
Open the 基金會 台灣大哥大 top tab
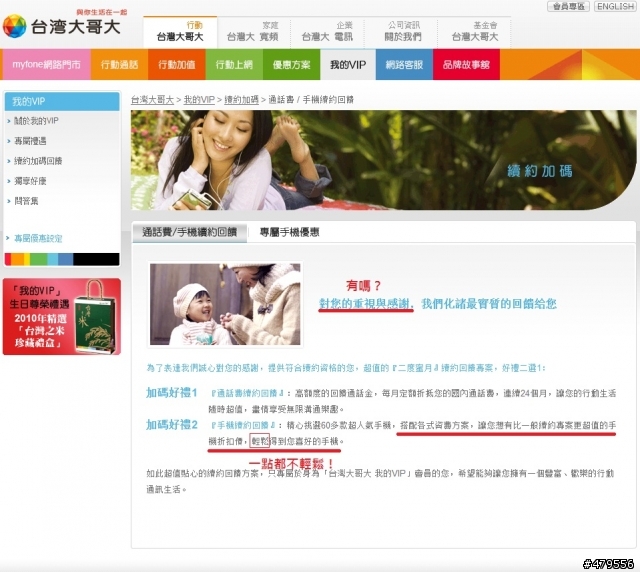point(475,32)
